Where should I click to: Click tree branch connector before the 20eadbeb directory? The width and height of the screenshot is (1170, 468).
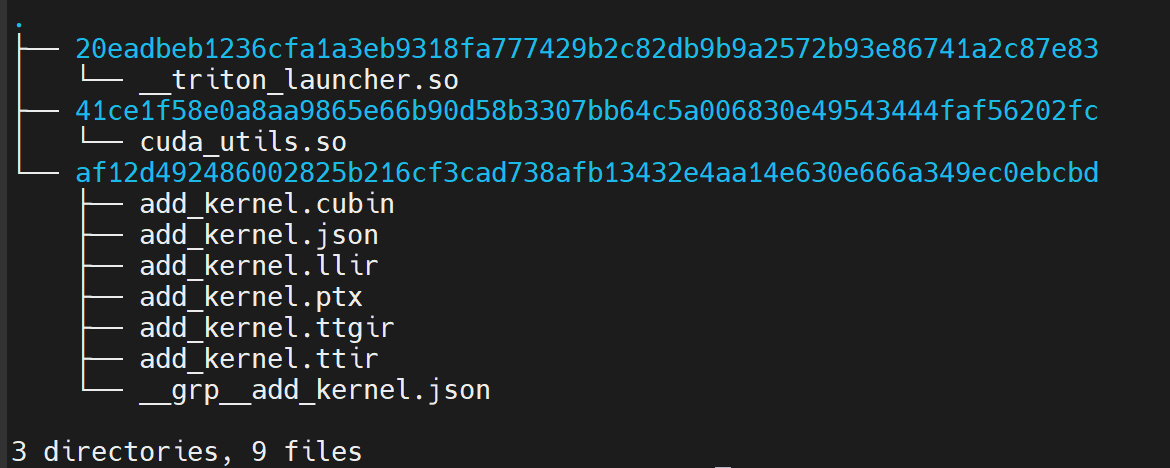click(37, 49)
